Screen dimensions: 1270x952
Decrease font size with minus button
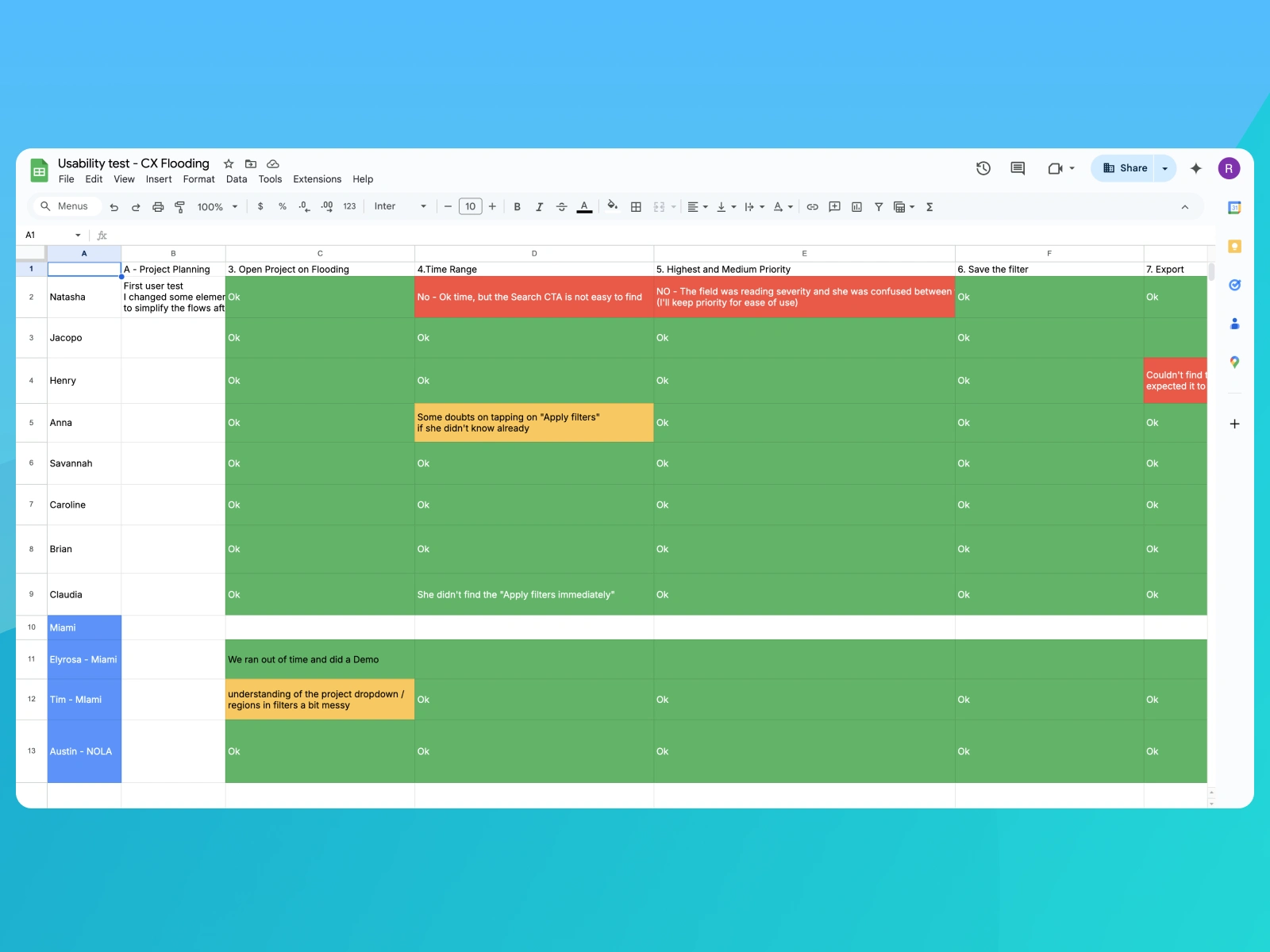point(448,206)
